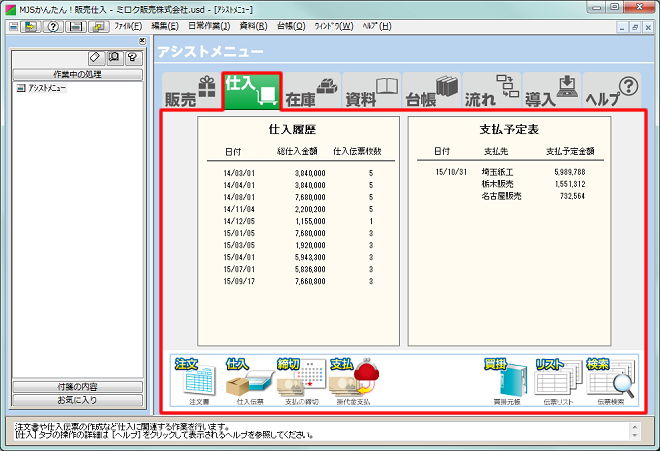Switch to the 販売 sales tab
This screenshot has width=660, height=451.
(x=192, y=91)
